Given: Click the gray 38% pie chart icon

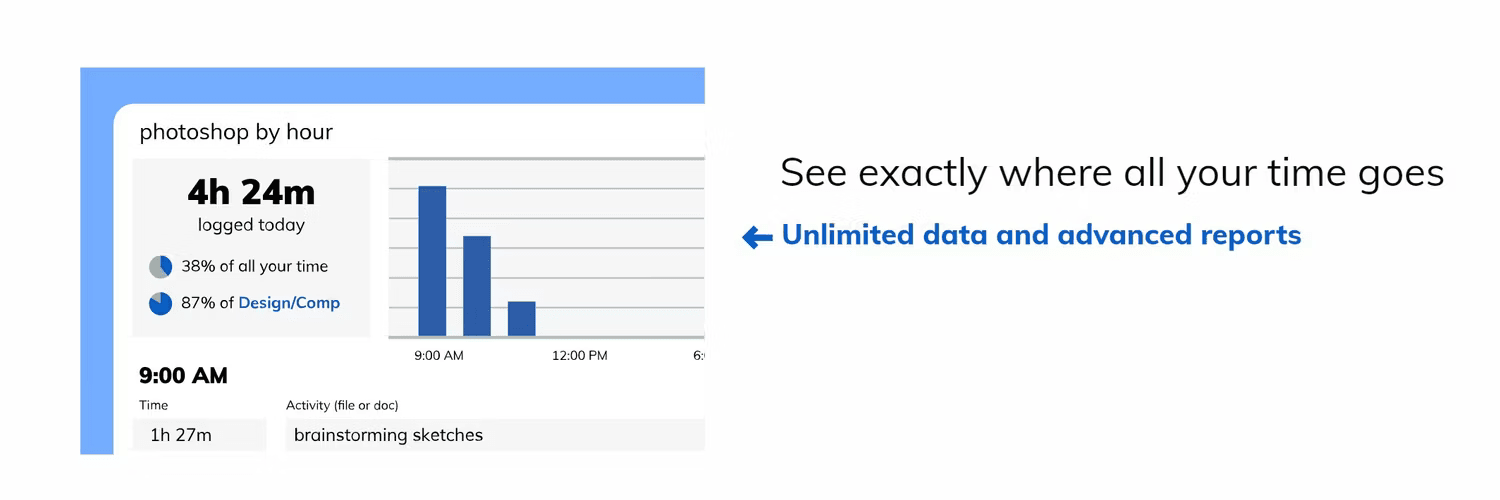Looking at the screenshot, I should (x=160, y=267).
